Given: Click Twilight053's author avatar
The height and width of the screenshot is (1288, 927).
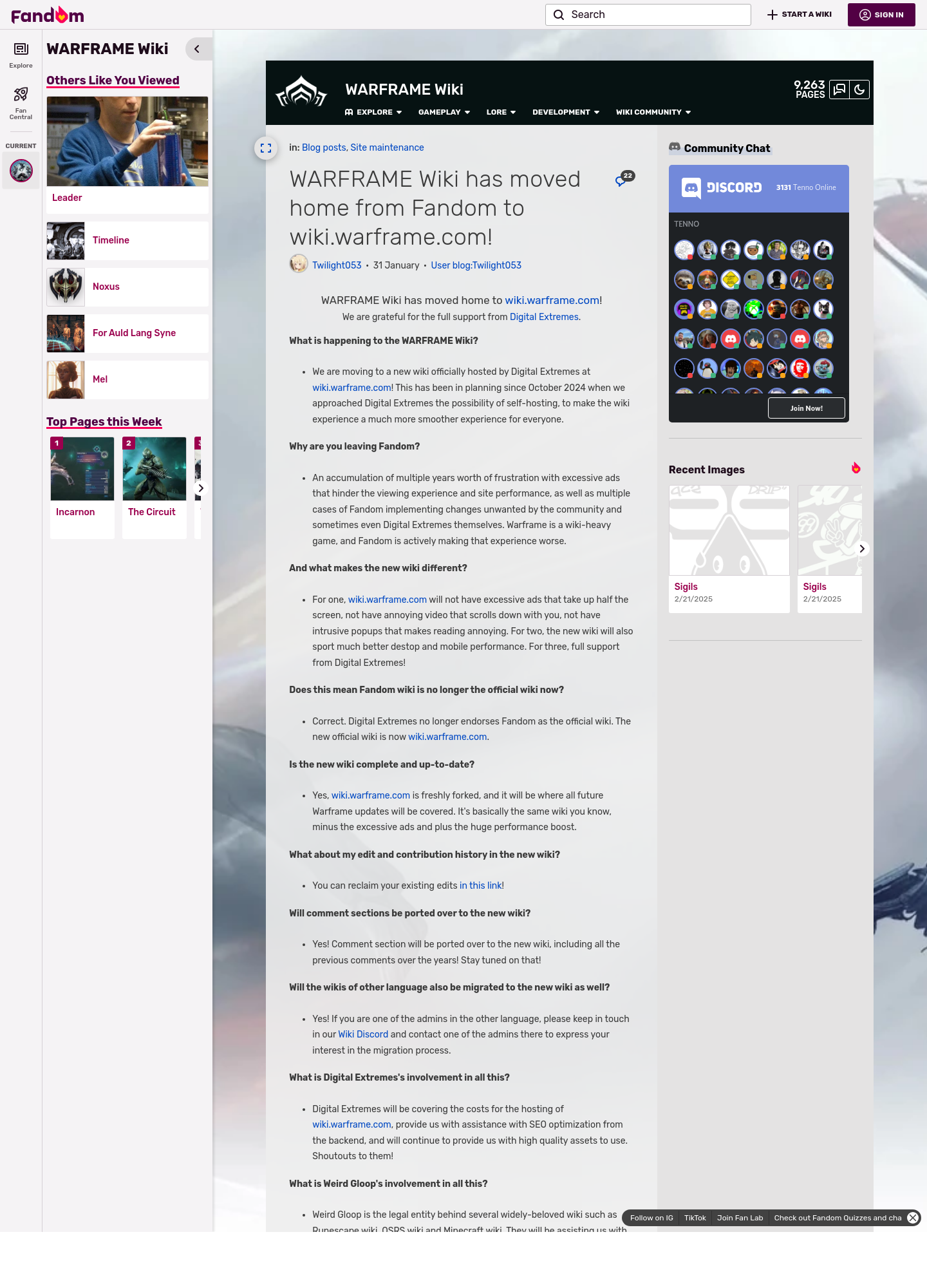Looking at the screenshot, I should click(x=299, y=264).
